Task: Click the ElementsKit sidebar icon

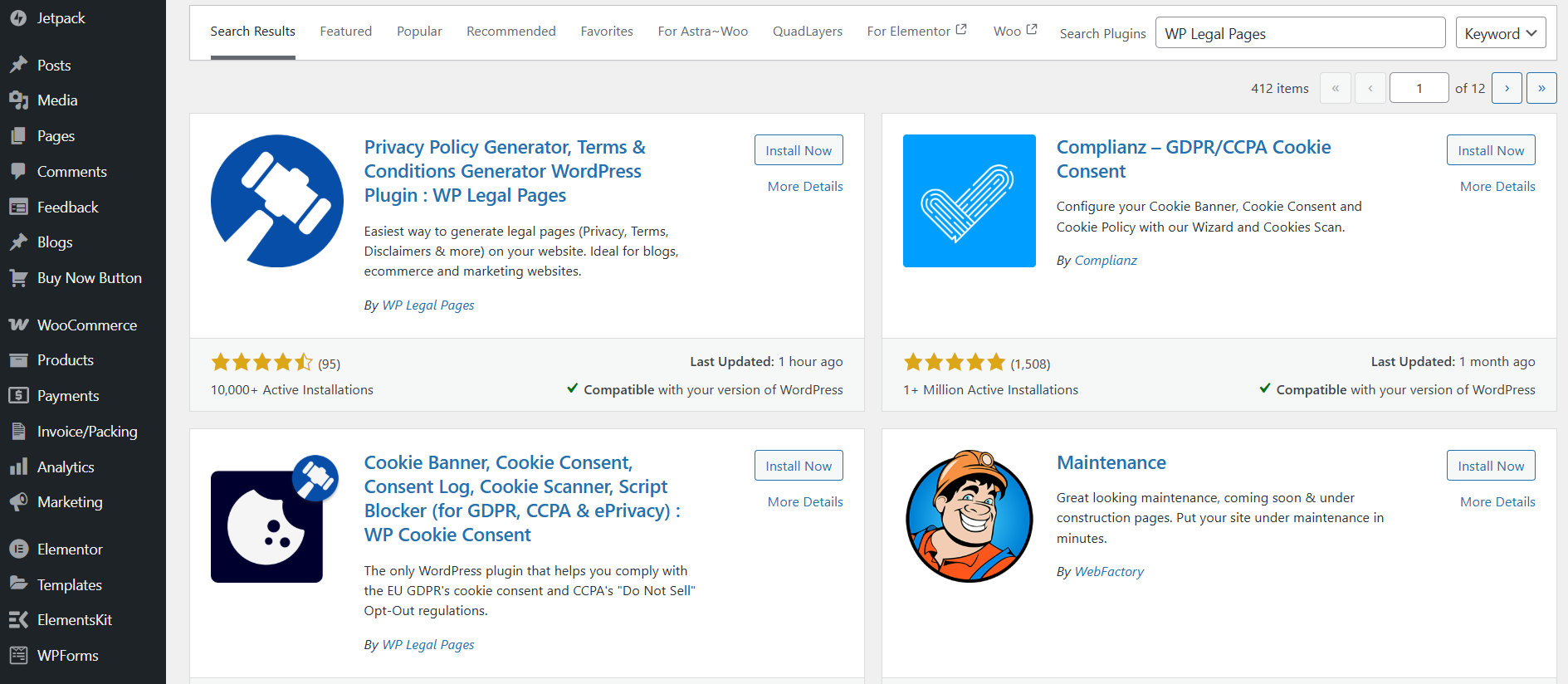Action: coord(18,620)
